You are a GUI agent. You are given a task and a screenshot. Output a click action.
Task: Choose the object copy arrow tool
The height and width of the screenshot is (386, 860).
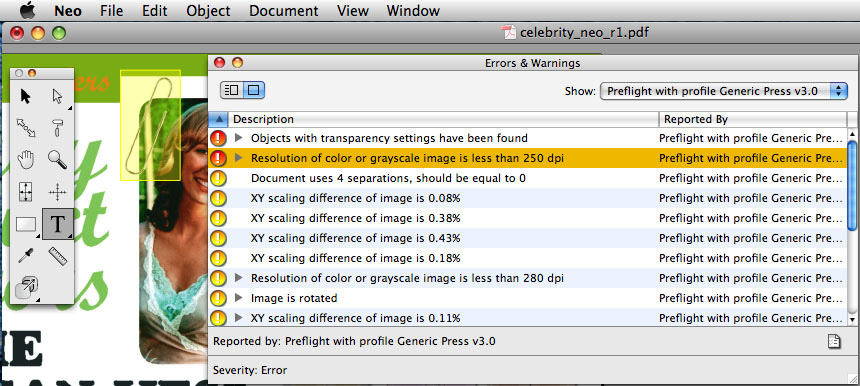point(25,287)
